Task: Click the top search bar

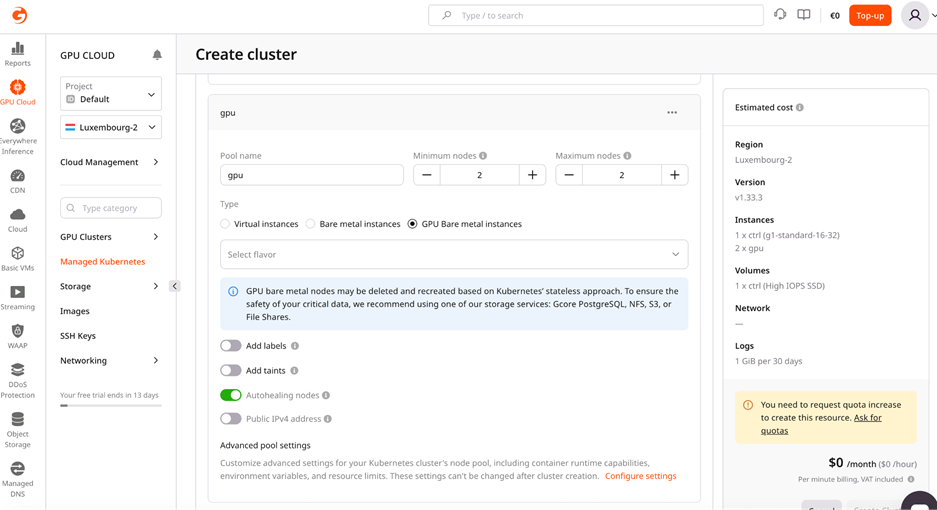Action: click(596, 16)
